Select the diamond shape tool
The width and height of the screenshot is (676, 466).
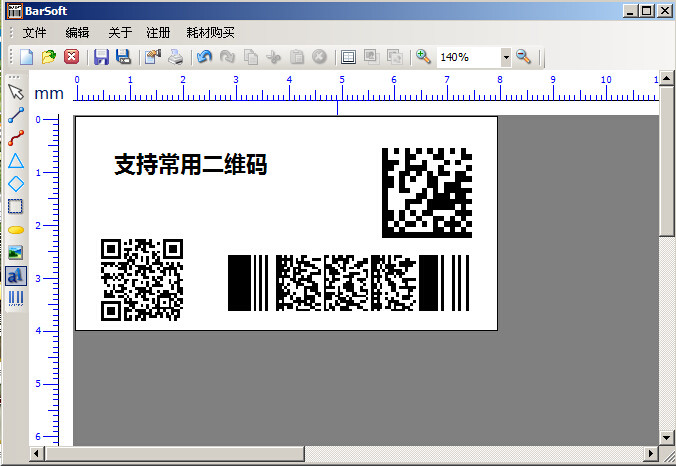[16, 184]
